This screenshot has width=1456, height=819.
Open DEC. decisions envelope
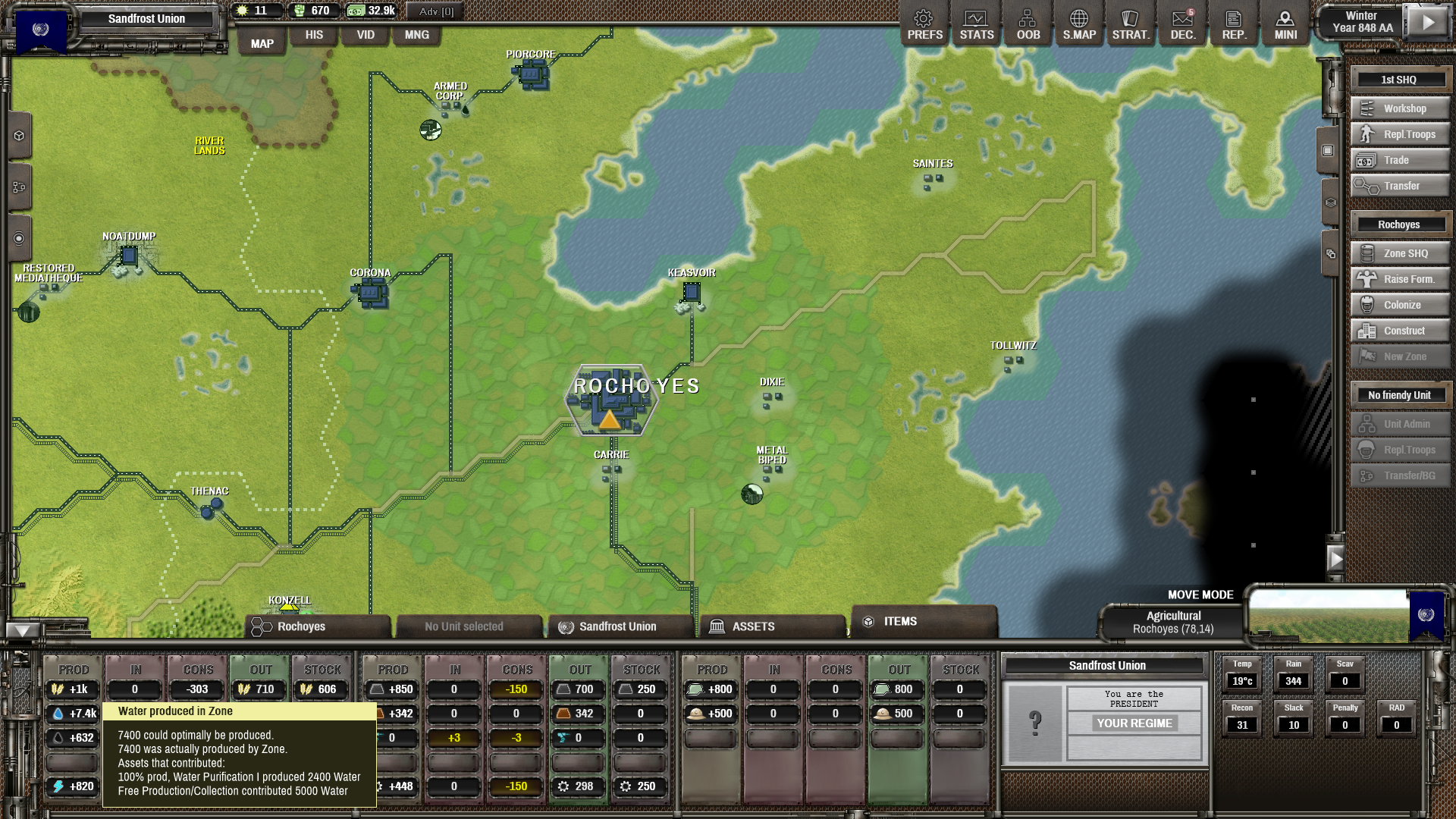coord(1182,24)
